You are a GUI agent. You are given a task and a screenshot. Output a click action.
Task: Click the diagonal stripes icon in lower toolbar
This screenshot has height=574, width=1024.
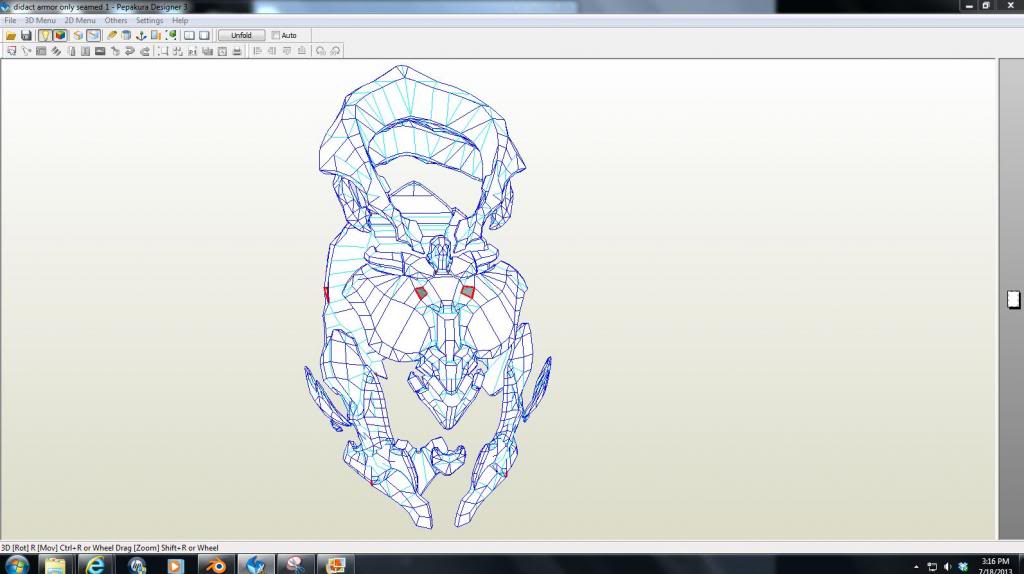click(x=56, y=51)
